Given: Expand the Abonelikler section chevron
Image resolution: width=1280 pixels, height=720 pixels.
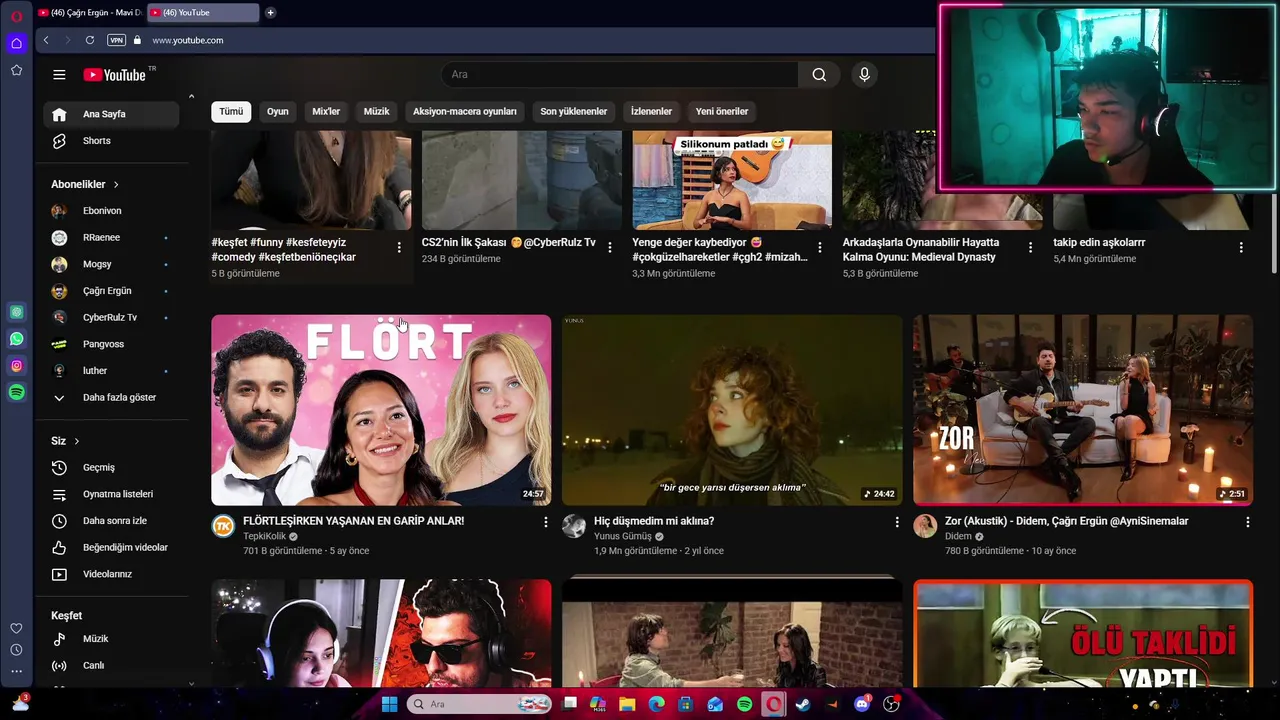Looking at the screenshot, I should point(116,185).
